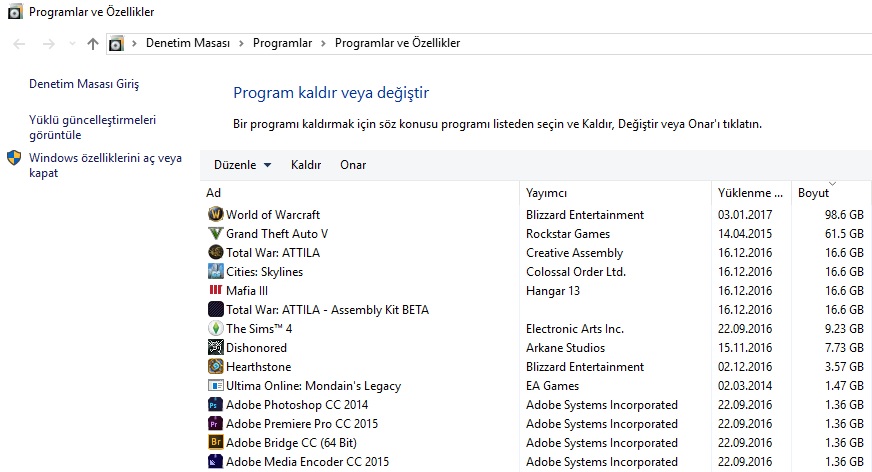Viewport: 872px width, 472px height.
Task: Expand chevron after Denetim Masası breadcrumb
Action: (241, 43)
